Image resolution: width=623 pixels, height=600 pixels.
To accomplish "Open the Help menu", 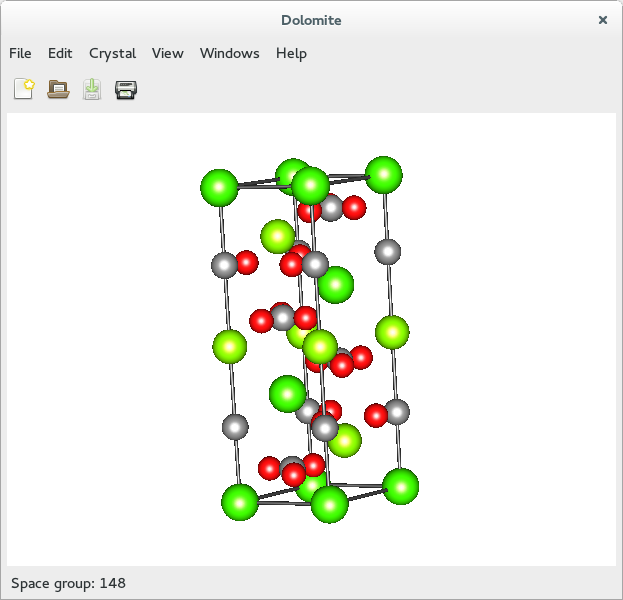I will (x=291, y=53).
